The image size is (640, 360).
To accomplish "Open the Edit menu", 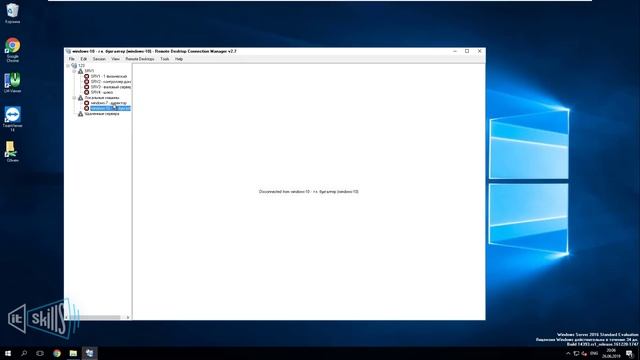I will [84, 59].
